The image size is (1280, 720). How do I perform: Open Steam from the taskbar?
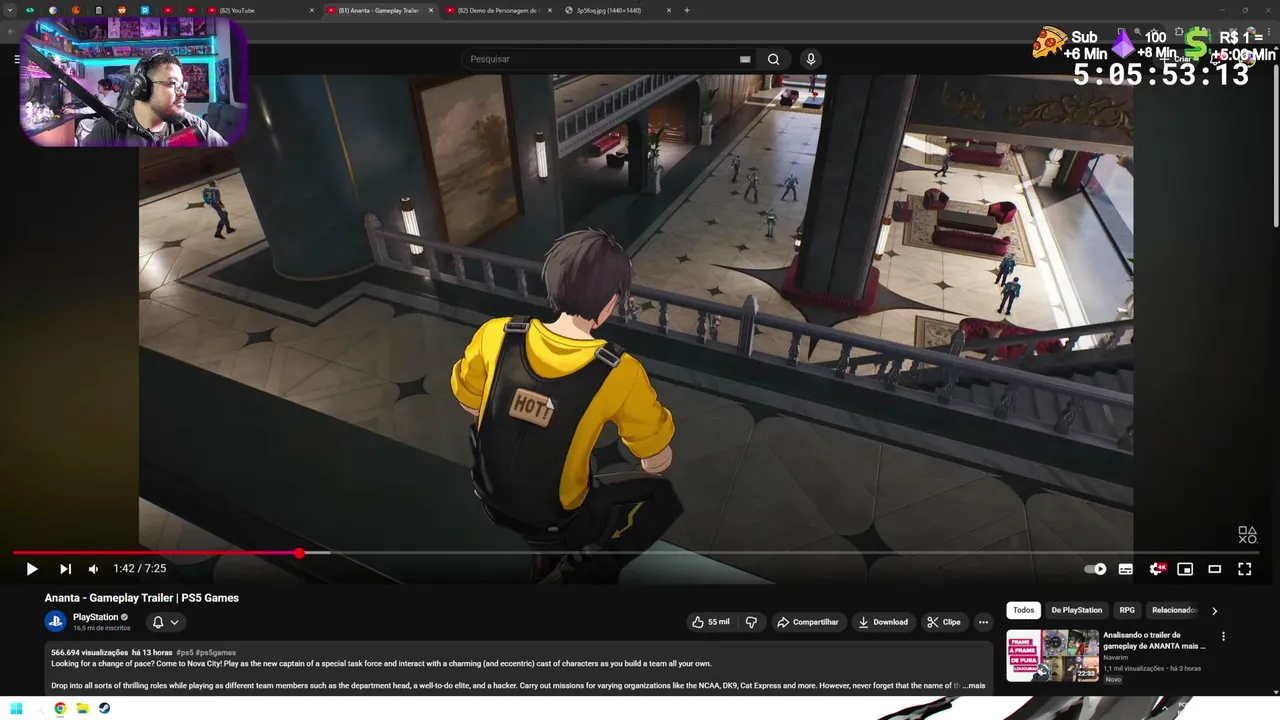(x=104, y=709)
